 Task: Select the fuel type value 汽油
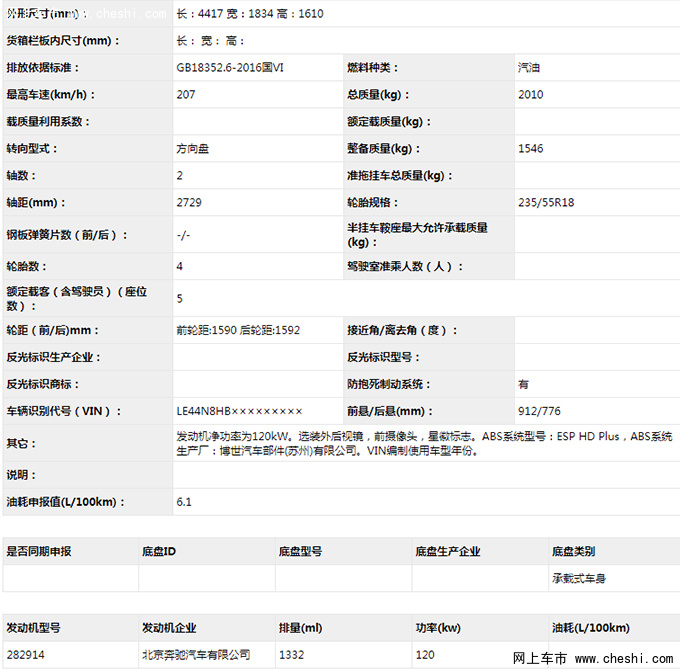pos(529,68)
